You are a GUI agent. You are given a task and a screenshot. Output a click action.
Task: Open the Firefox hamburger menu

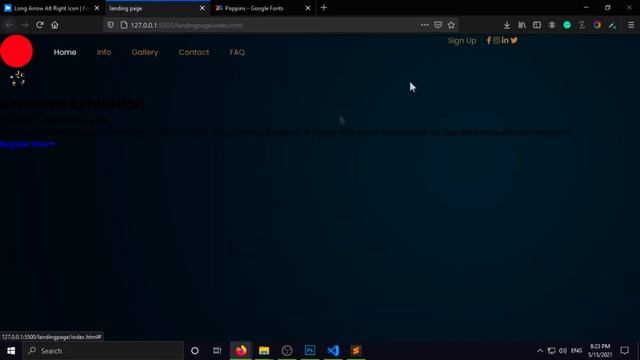[x=631, y=25]
